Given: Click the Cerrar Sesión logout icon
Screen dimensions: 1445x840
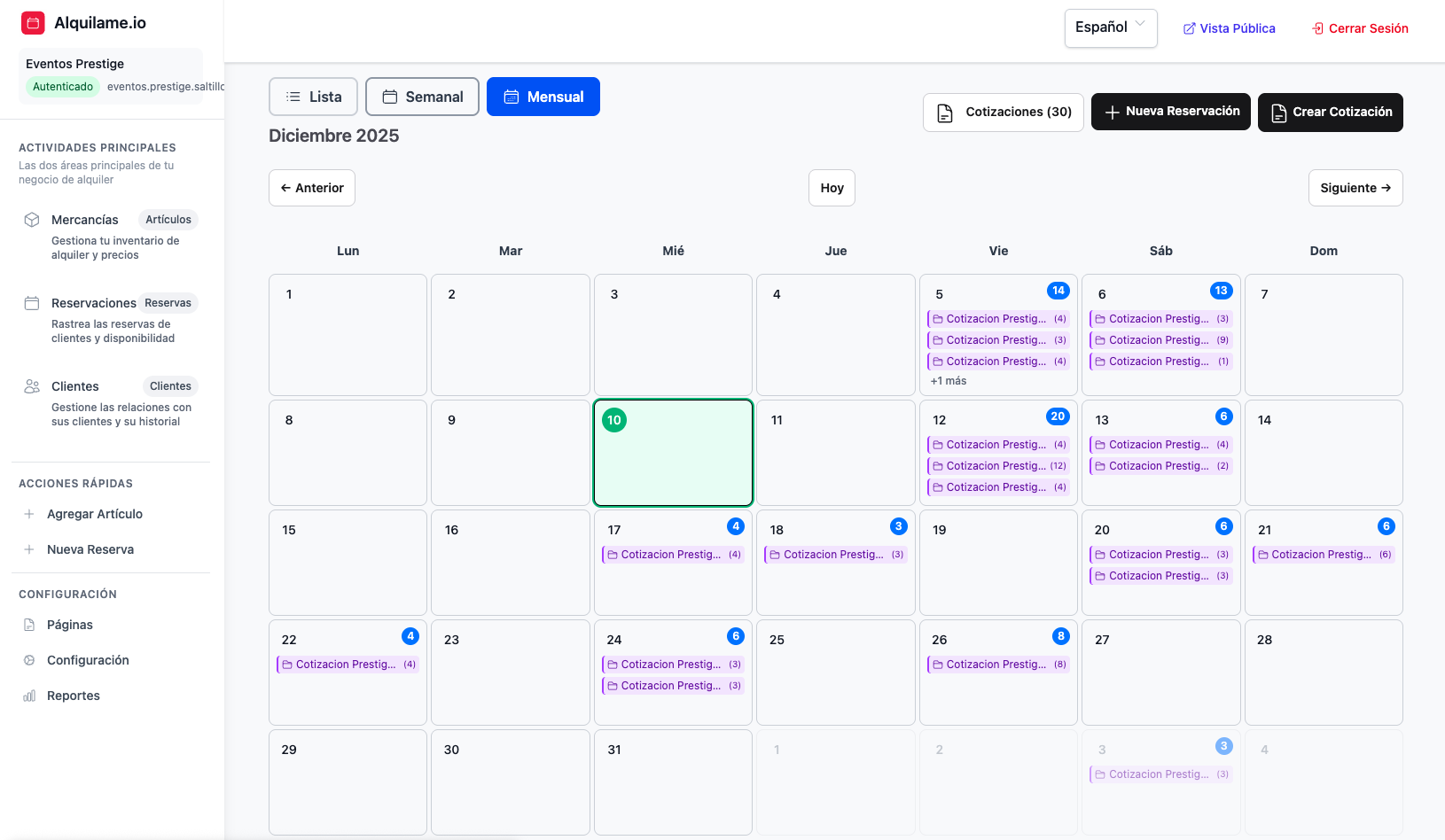Looking at the screenshot, I should click(1318, 28).
